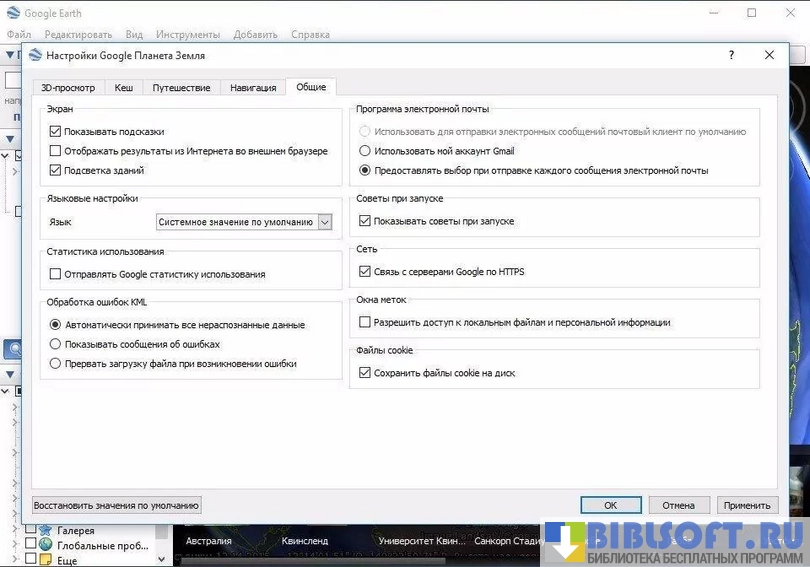Image resolution: width=810 pixels, height=567 pixels.
Task: Click the Галерея star layer icon
Action: 47,530
